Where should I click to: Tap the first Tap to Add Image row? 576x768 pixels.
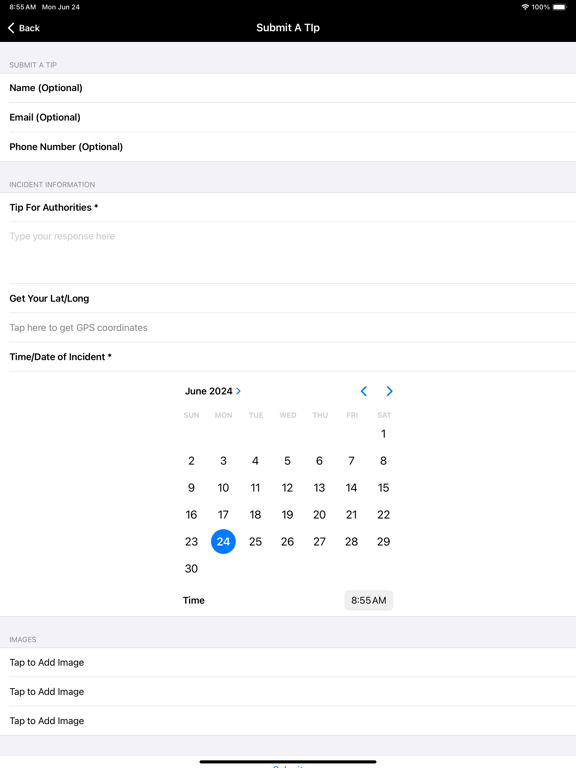coord(288,663)
